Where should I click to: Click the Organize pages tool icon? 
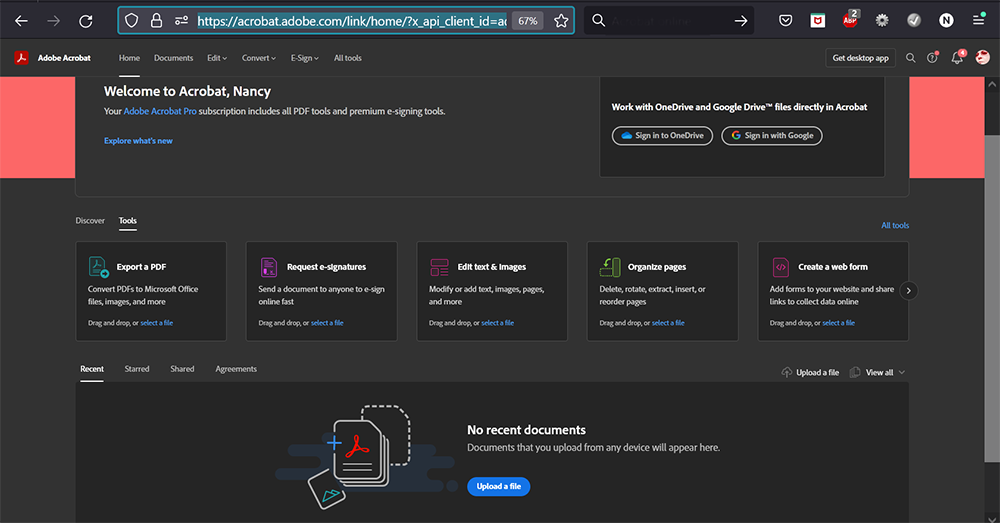click(x=610, y=267)
